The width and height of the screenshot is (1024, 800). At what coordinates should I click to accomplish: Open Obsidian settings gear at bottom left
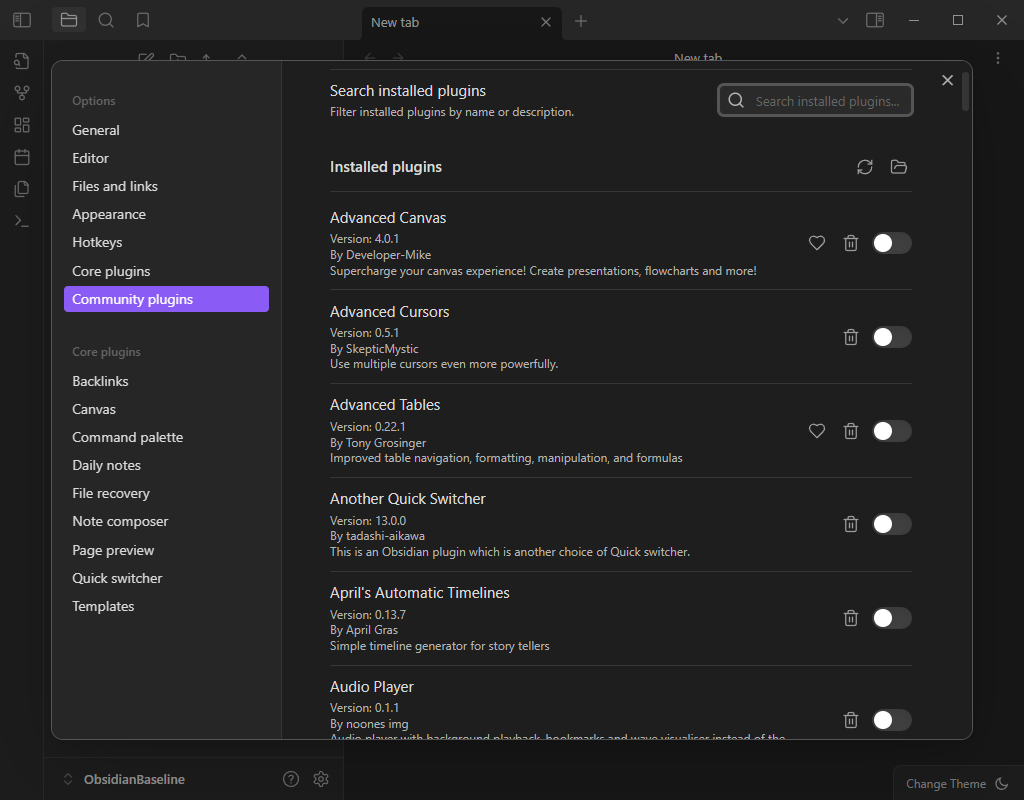320,778
